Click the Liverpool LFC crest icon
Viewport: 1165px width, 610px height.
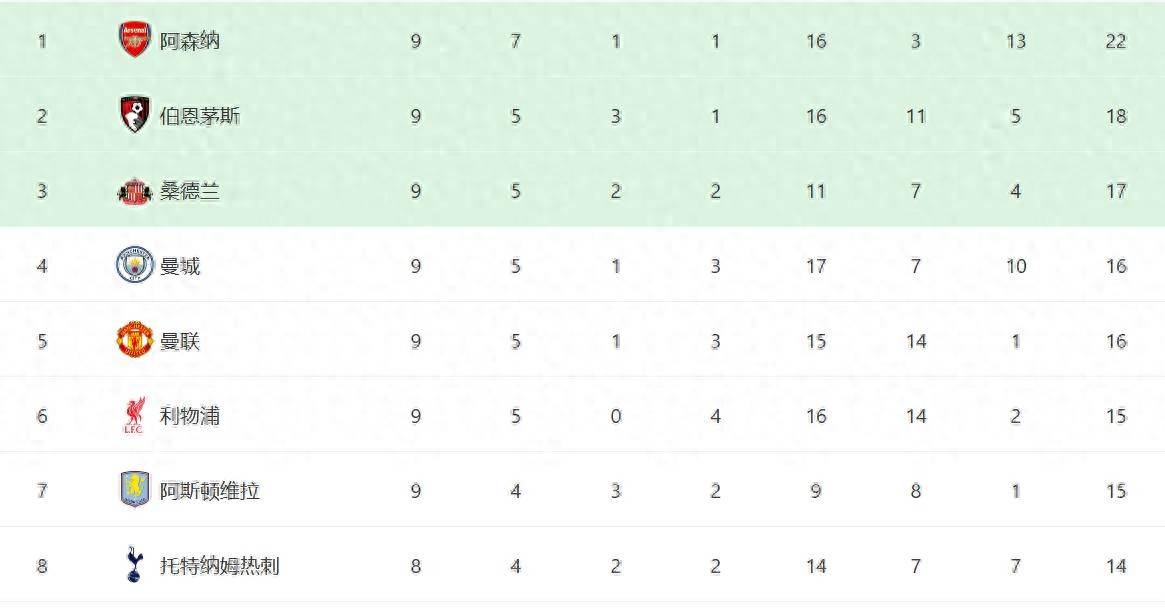(134, 416)
